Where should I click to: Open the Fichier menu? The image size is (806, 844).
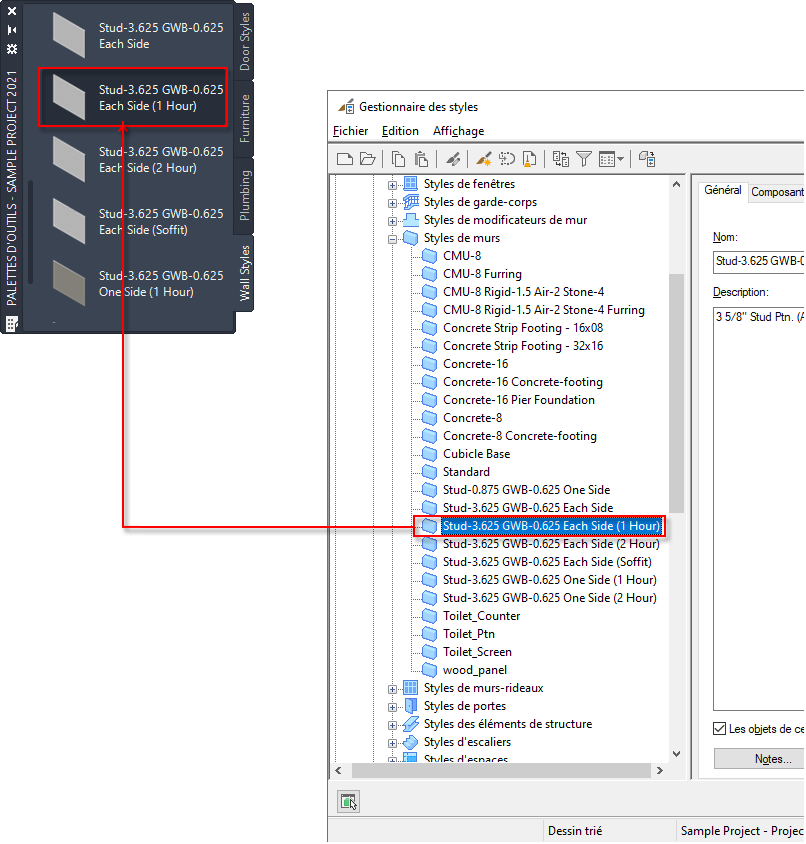(x=351, y=131)
